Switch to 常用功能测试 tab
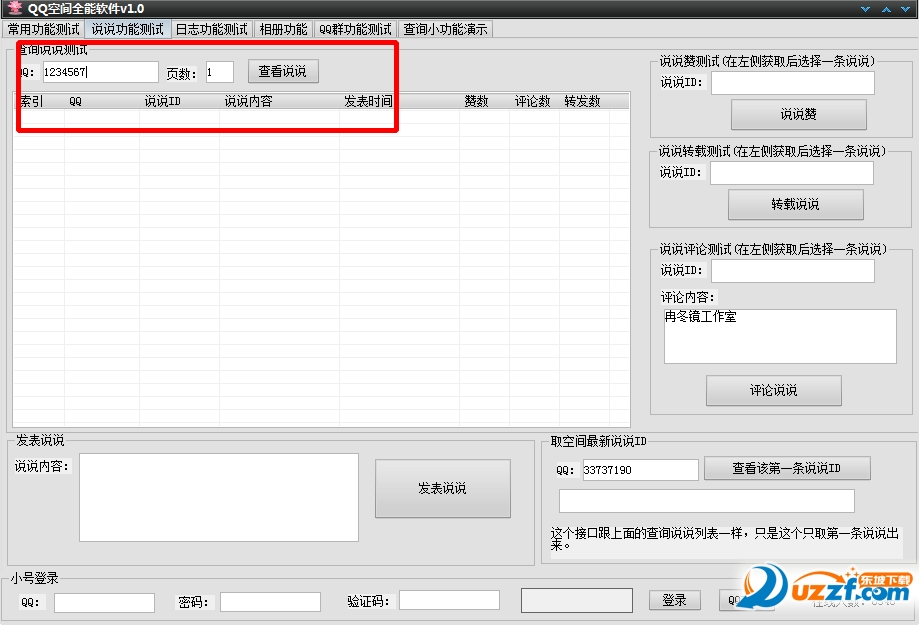920x625 pixels. (x=43, y=29)
